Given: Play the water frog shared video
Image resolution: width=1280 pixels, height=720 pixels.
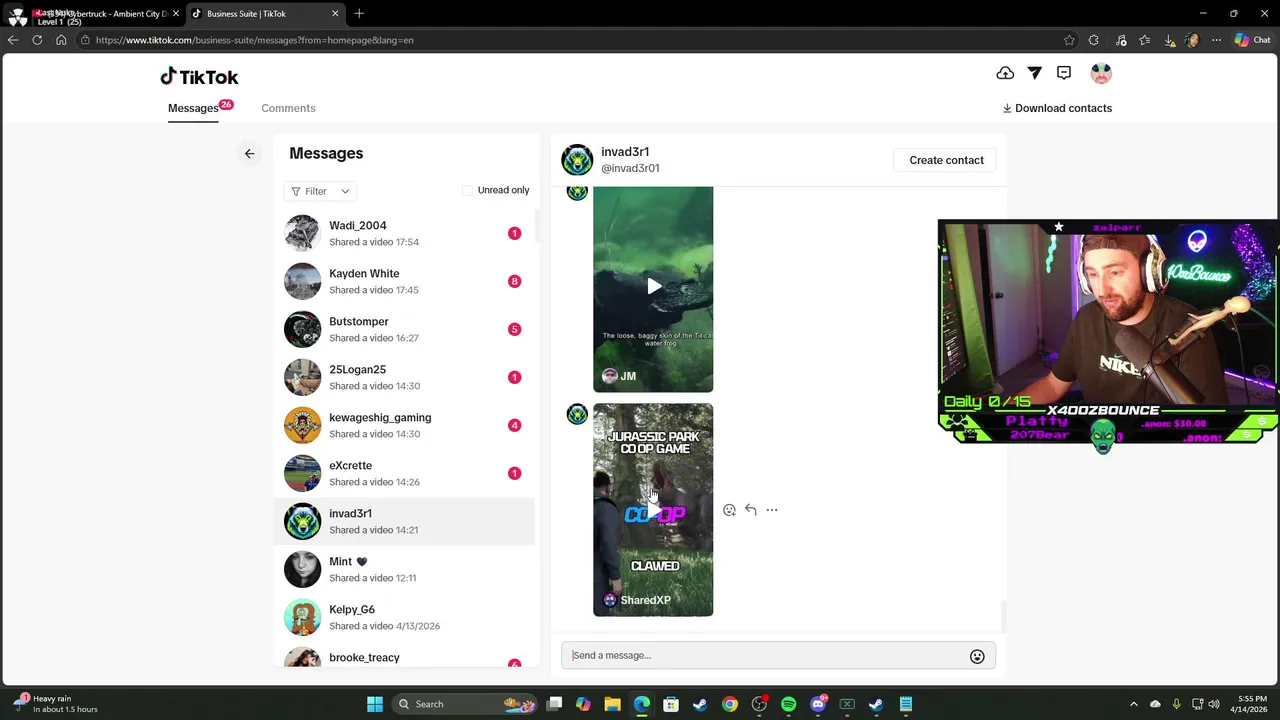Looking at the screenshot, I should pyautogui.click(x=653, y=287).
